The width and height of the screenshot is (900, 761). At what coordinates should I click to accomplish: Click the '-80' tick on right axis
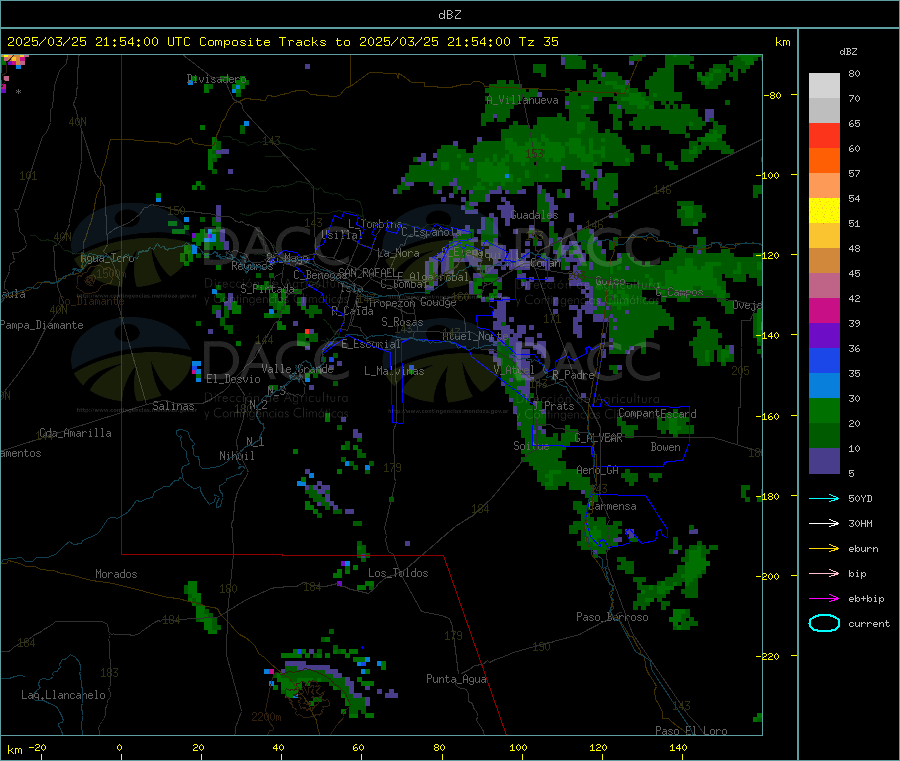click(x=771, y=95)
